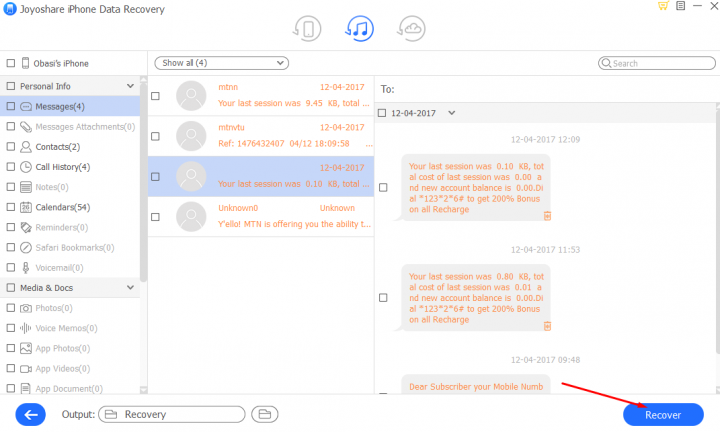Click the Contacts person icon
Viewport: 720px width, 432px height.
pos(26,147)
